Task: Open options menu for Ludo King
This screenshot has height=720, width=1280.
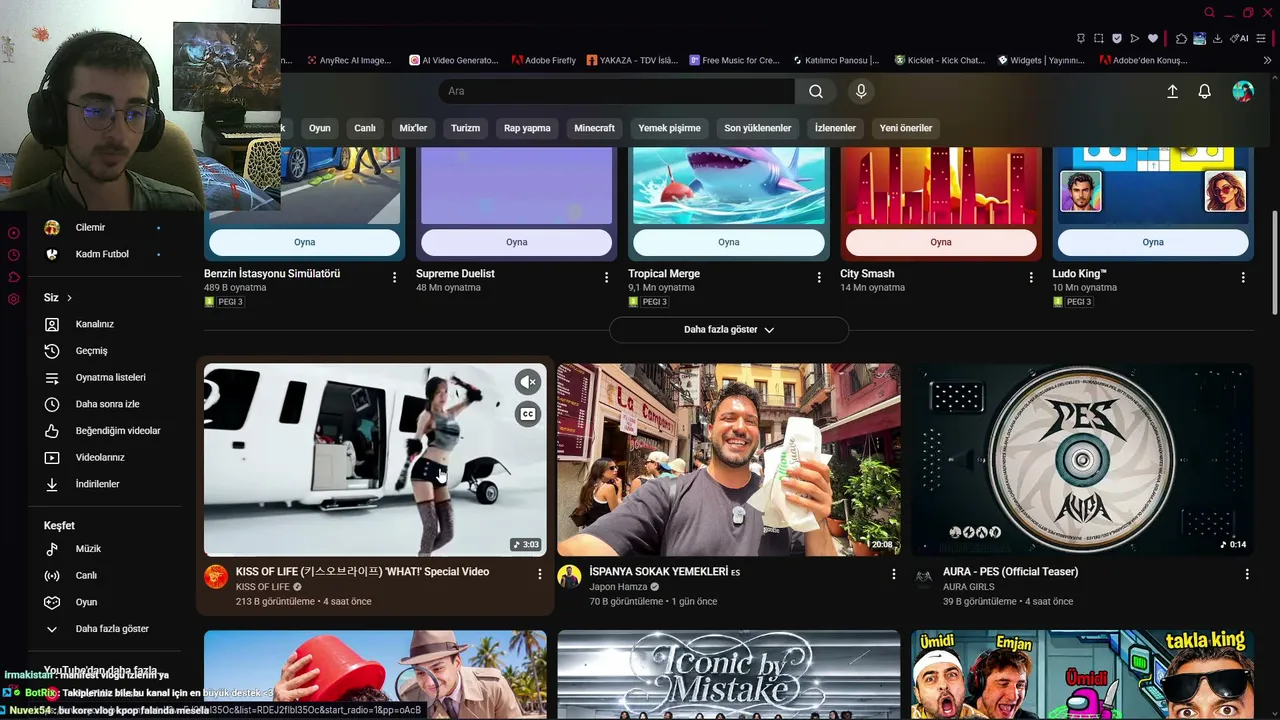Action: [x=1243, y=277]
